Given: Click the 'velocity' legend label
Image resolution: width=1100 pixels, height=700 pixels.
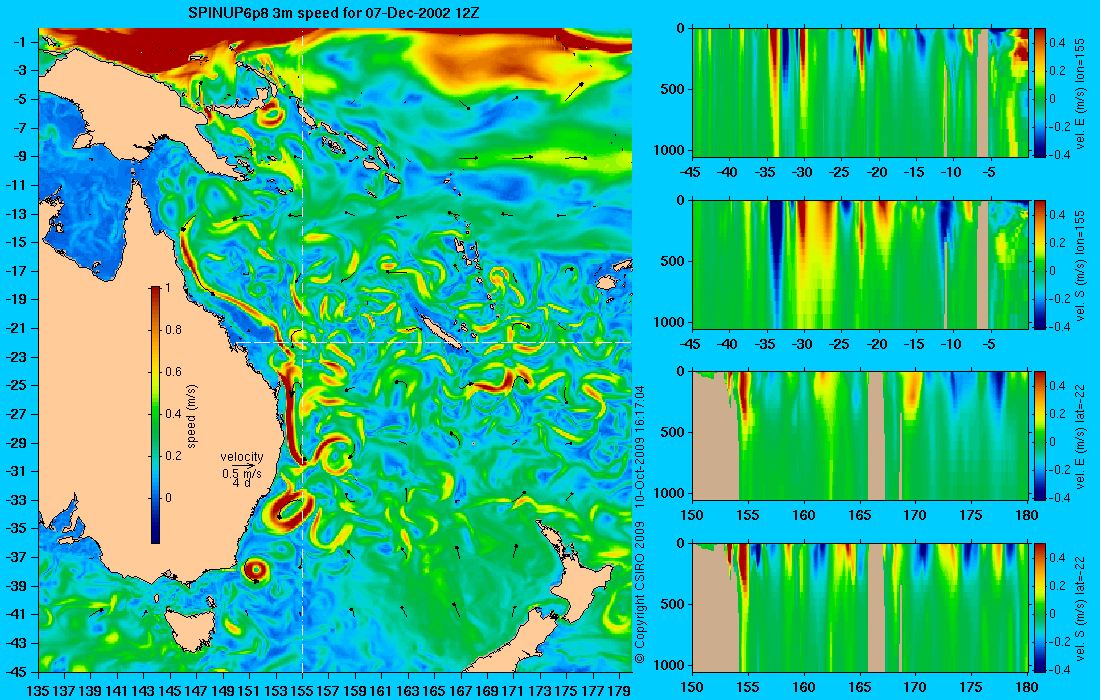Looking at the screenshot, I should 241,457.
